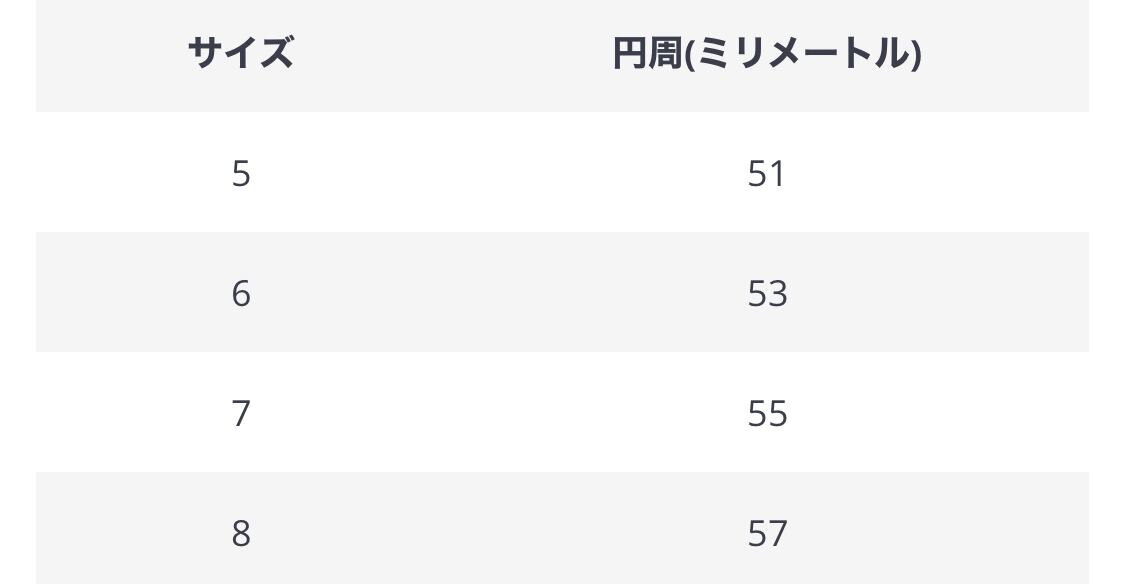Click empty space between 8 and 57
This screenshot has width=1125, height=584.
click(500, 534)
